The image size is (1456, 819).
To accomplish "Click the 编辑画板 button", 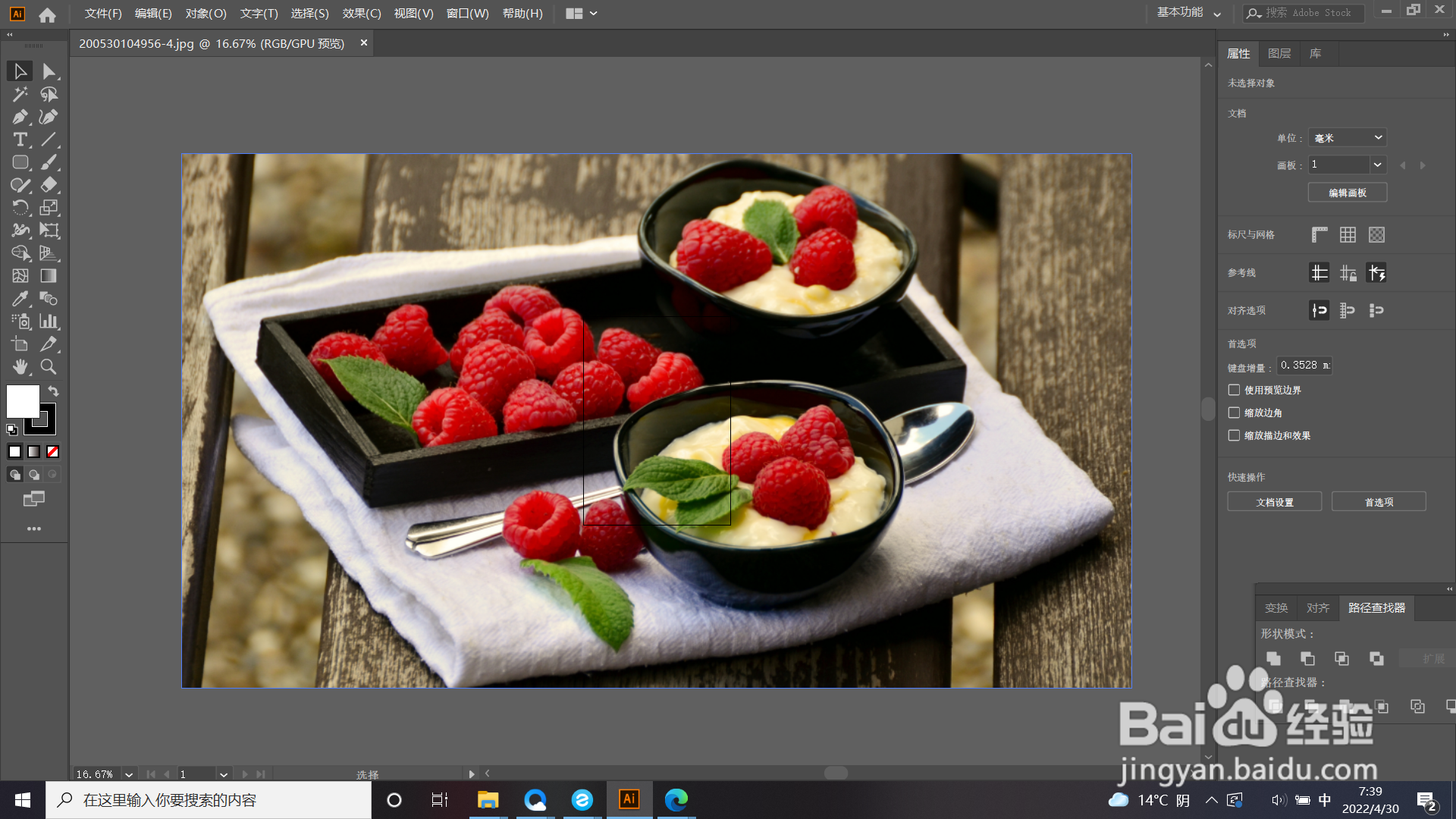I will [x=1347, y=193].
